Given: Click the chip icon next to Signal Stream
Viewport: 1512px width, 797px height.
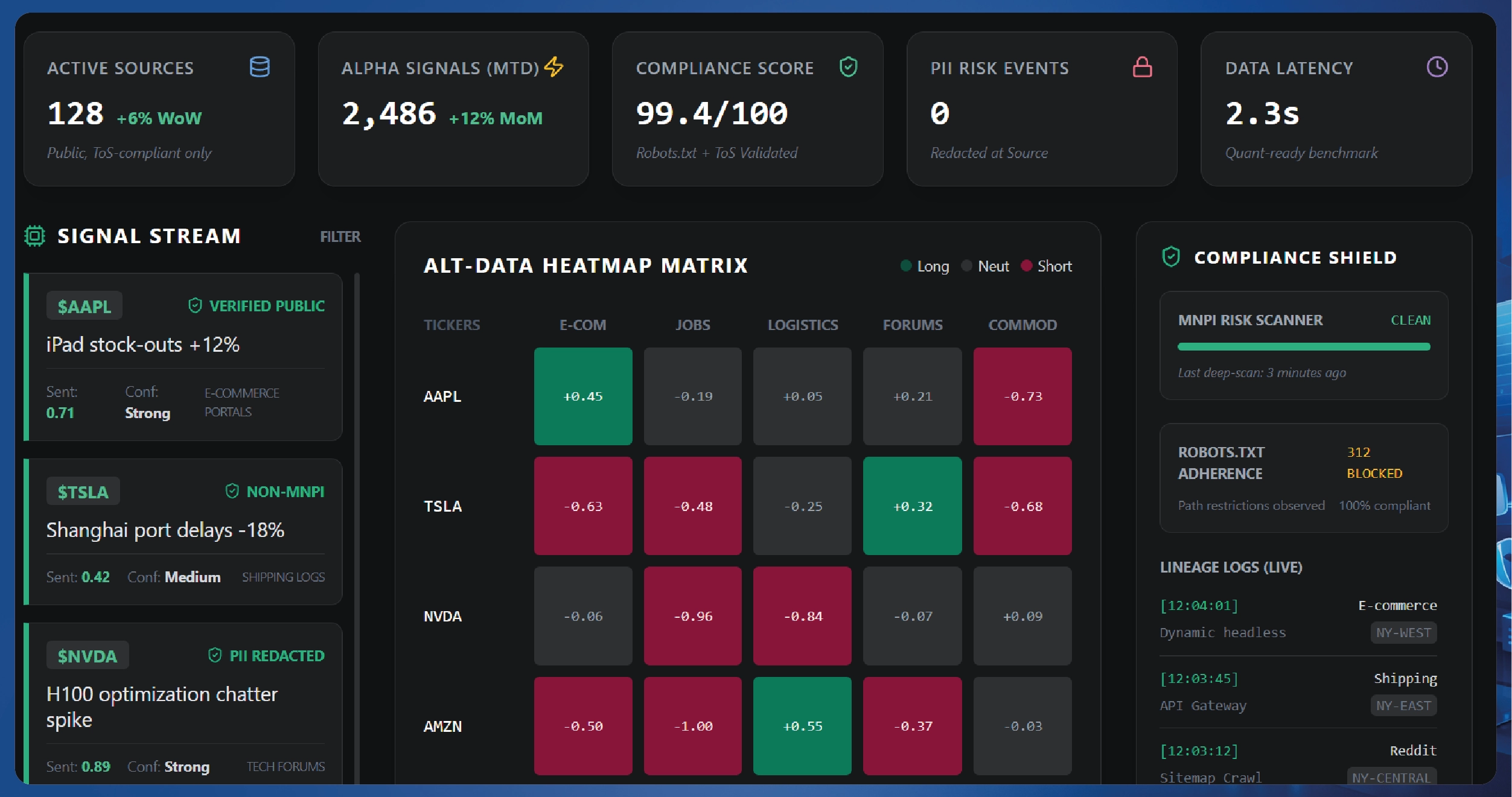Looking at the screenshot, I should [35, 236].
